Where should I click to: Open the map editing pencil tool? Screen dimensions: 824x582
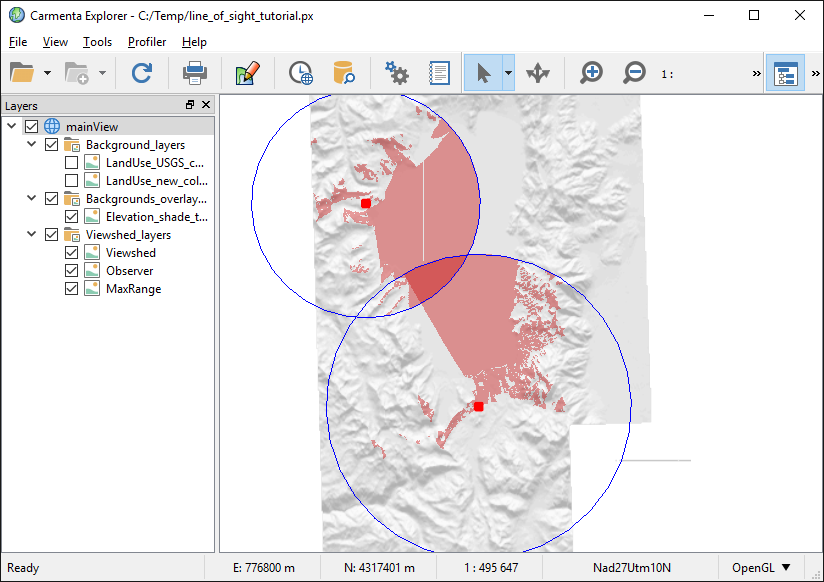pyautogui.click(x=247, y=73)
